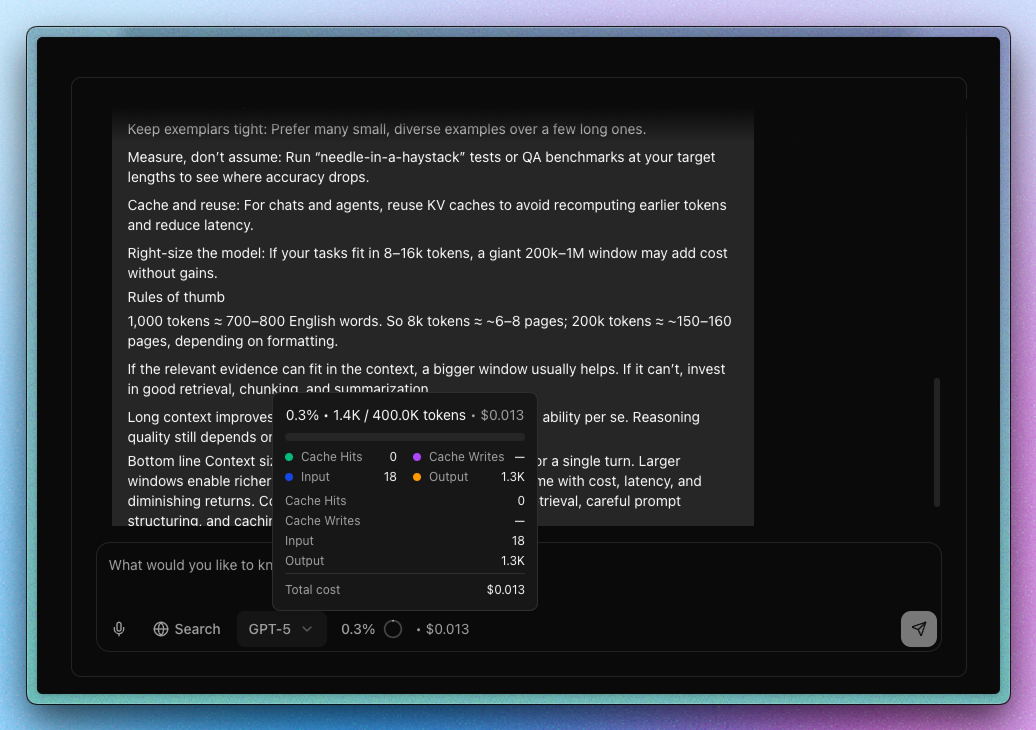
Task: Click the "Cache Writes" row in the breakdown list
Action: click(x=404, y=521)
